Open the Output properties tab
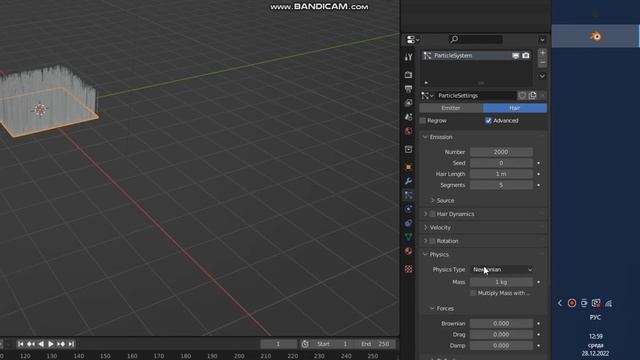The width and height of the screenshot is (640, 360). [409, 89]
